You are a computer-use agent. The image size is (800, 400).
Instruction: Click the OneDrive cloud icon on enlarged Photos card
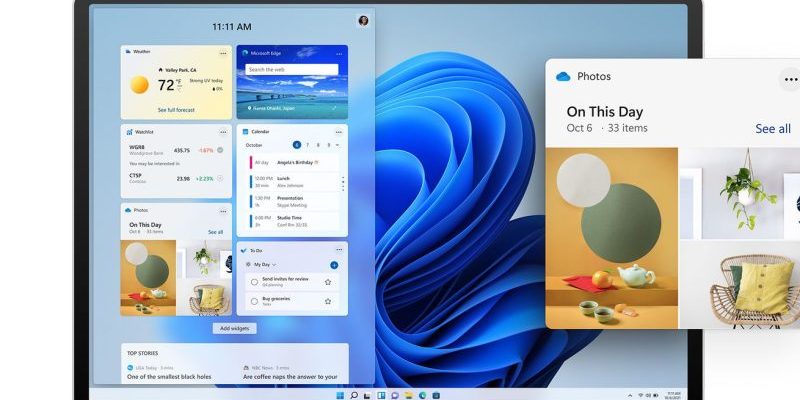[563, 77]
